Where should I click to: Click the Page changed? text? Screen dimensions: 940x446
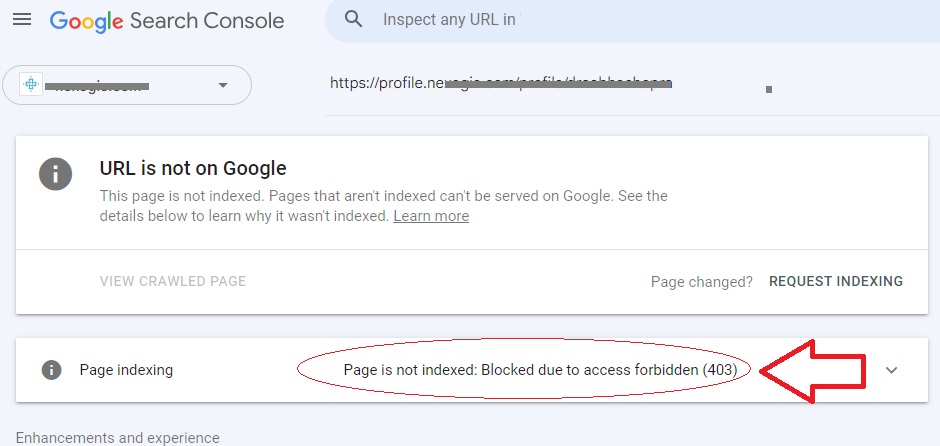click(x=701, y=282)
